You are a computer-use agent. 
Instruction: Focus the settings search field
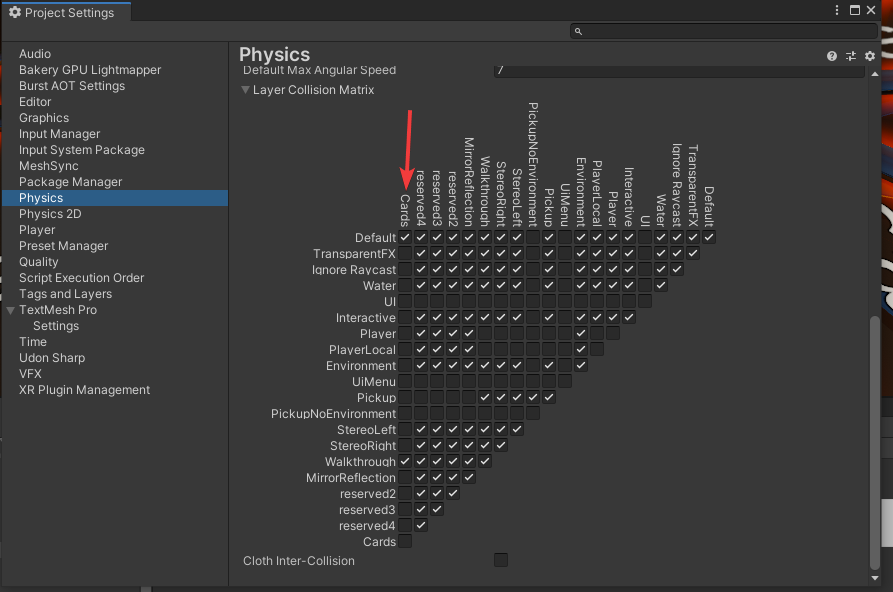(725, 32)
